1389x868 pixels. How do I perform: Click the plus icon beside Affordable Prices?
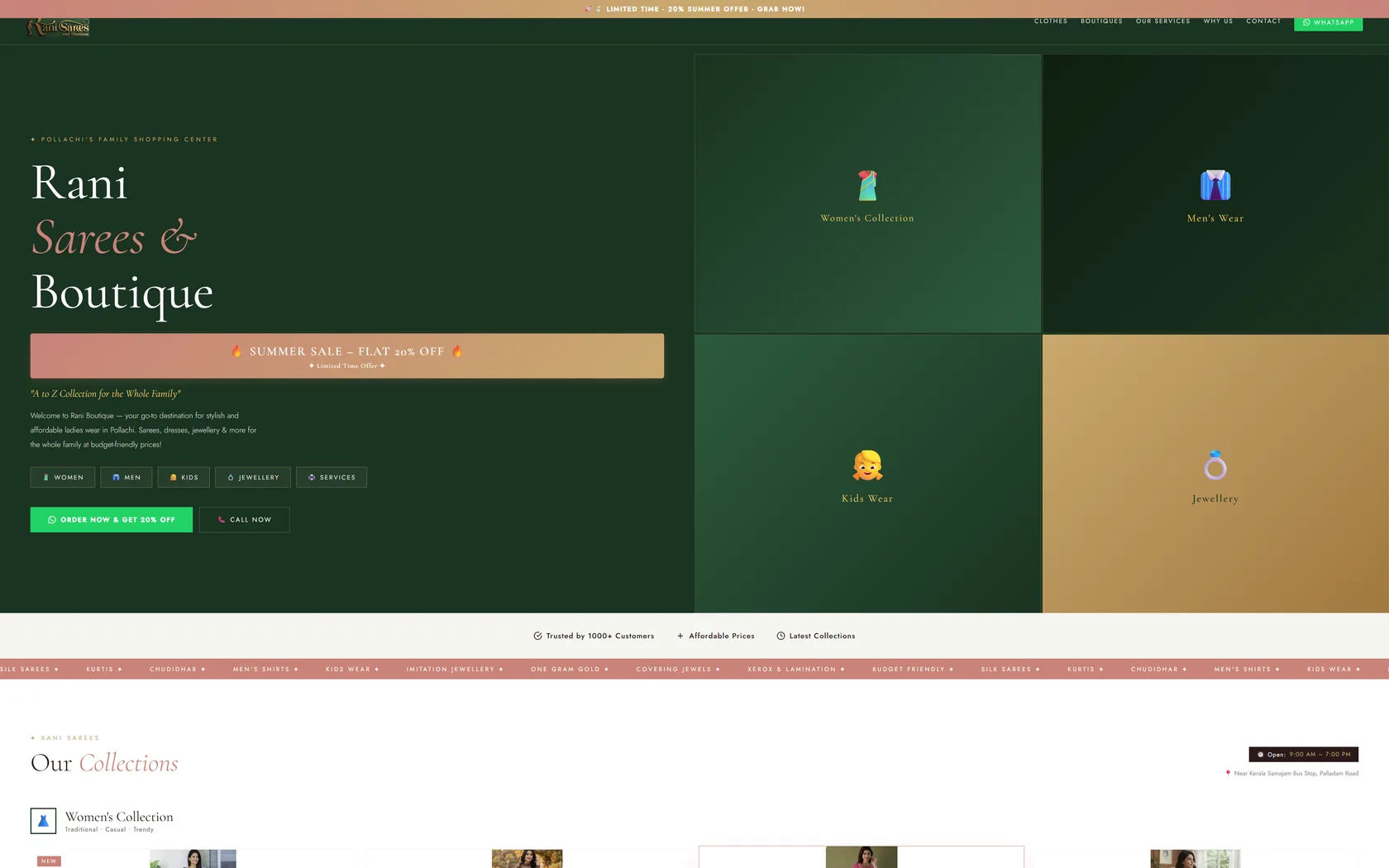680,636
